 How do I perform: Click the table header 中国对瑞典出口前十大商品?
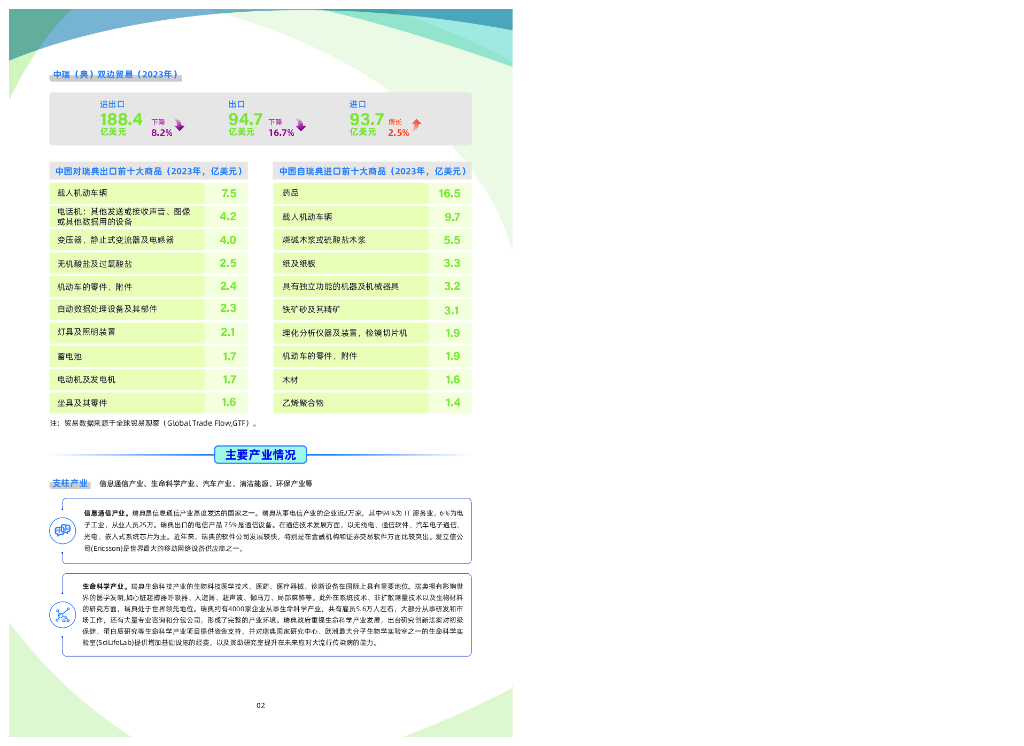coord(148,171)
